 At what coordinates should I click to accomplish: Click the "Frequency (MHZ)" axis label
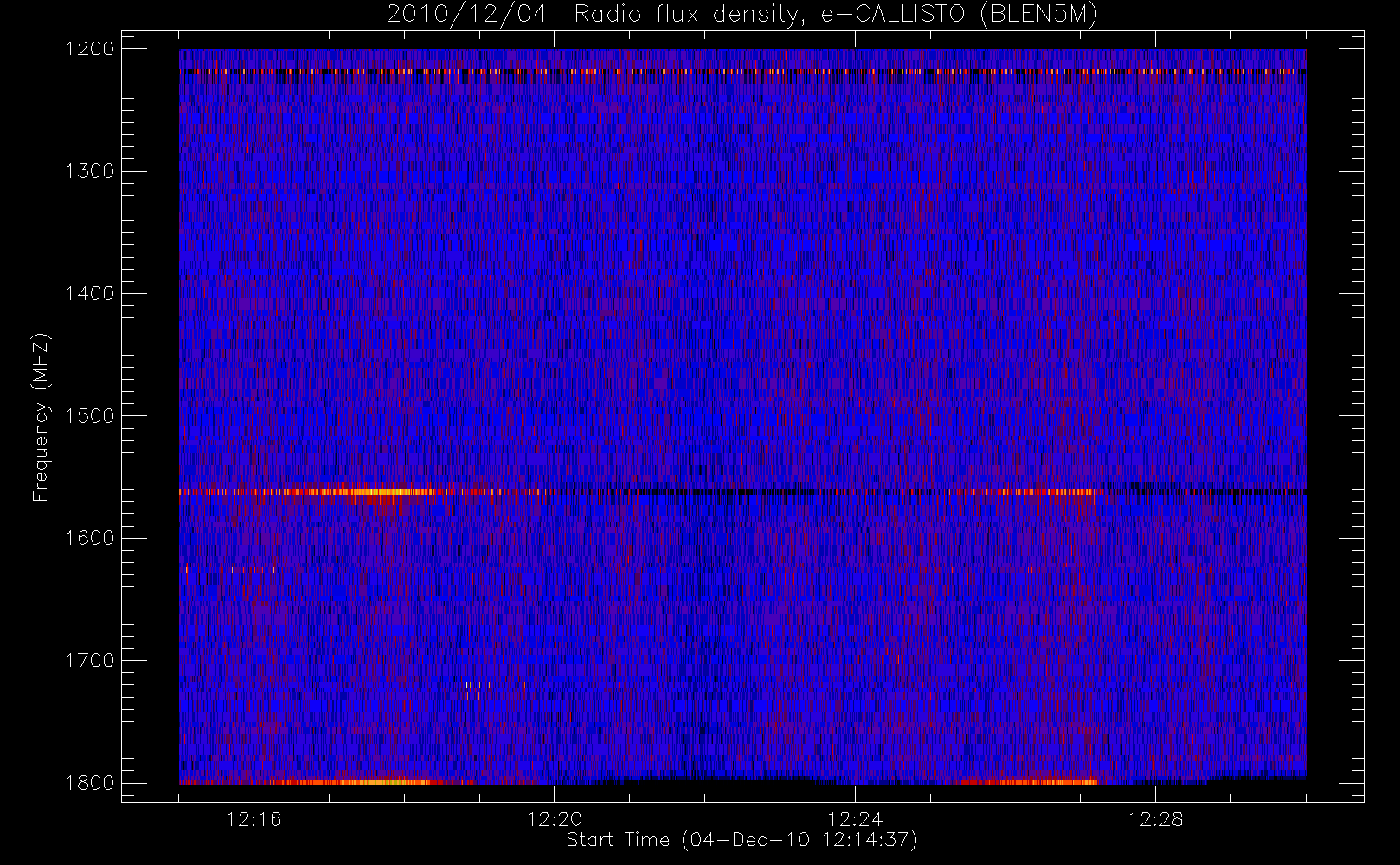tap(41, 417)
